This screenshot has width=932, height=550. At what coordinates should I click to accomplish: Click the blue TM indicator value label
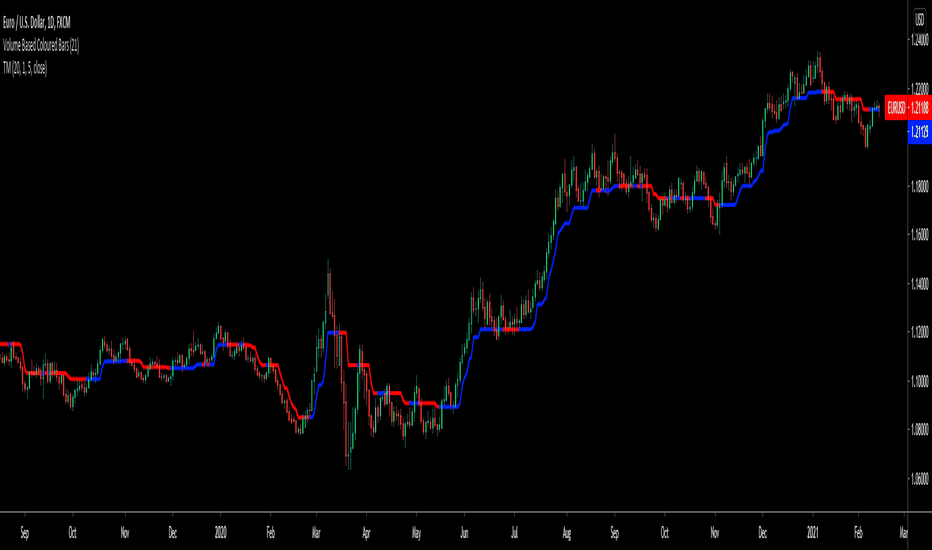(920, 131)
